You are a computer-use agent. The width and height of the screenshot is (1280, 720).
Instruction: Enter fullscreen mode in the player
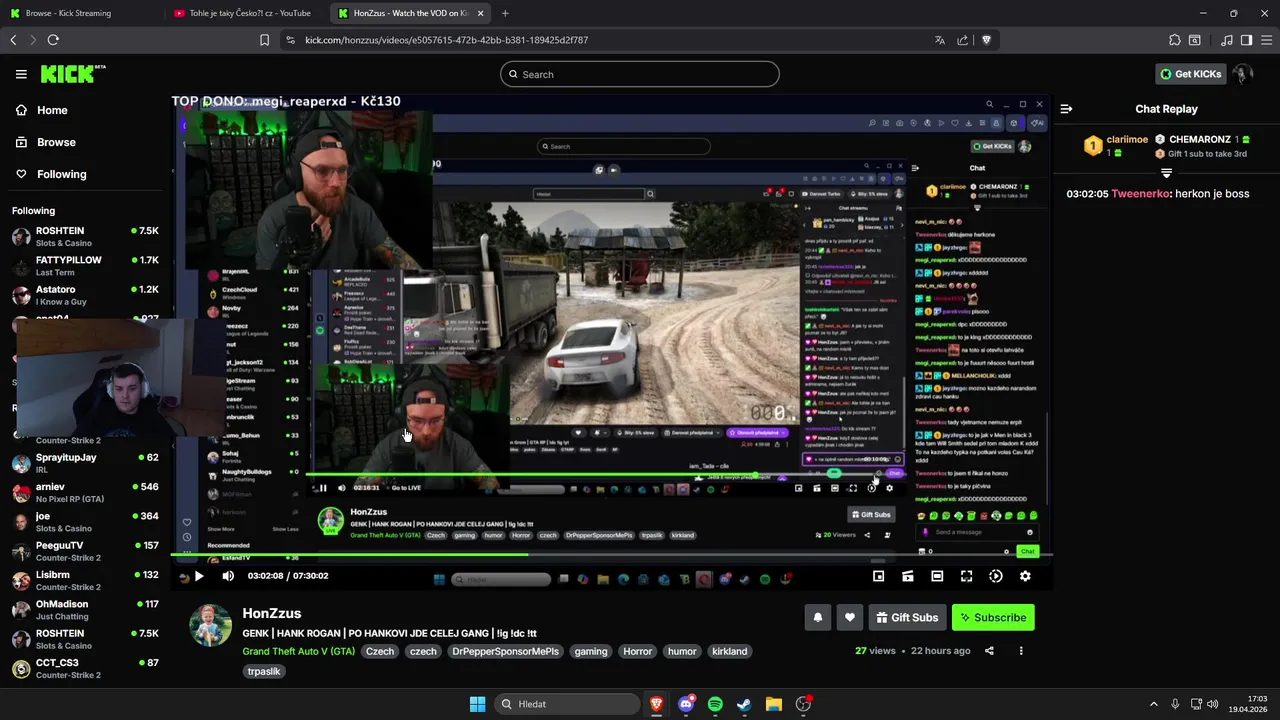point(966,576)
